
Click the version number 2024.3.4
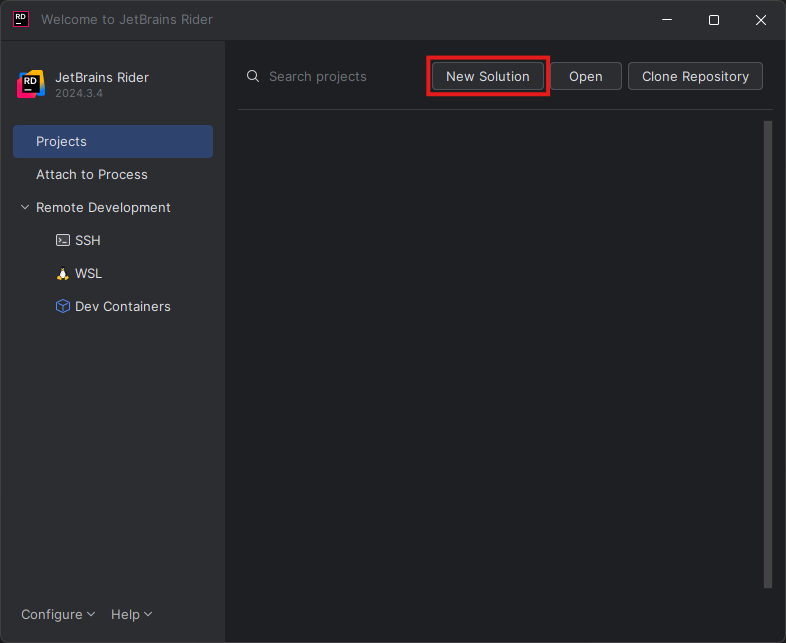point(79,93)
